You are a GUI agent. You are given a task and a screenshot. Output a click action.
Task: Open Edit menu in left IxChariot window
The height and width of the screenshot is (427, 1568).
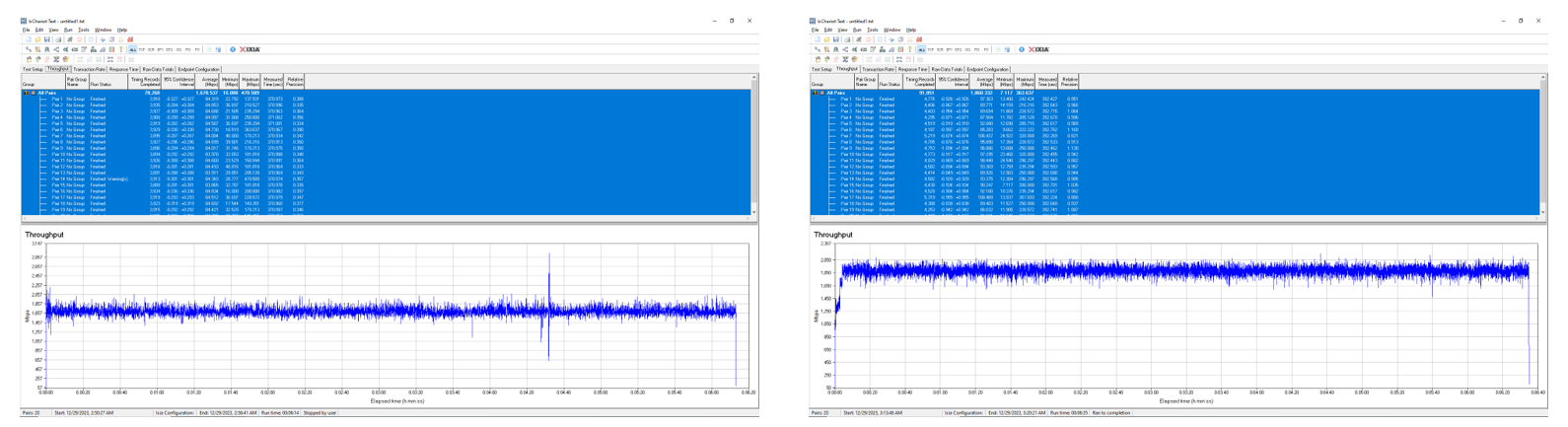coord(39,30)
